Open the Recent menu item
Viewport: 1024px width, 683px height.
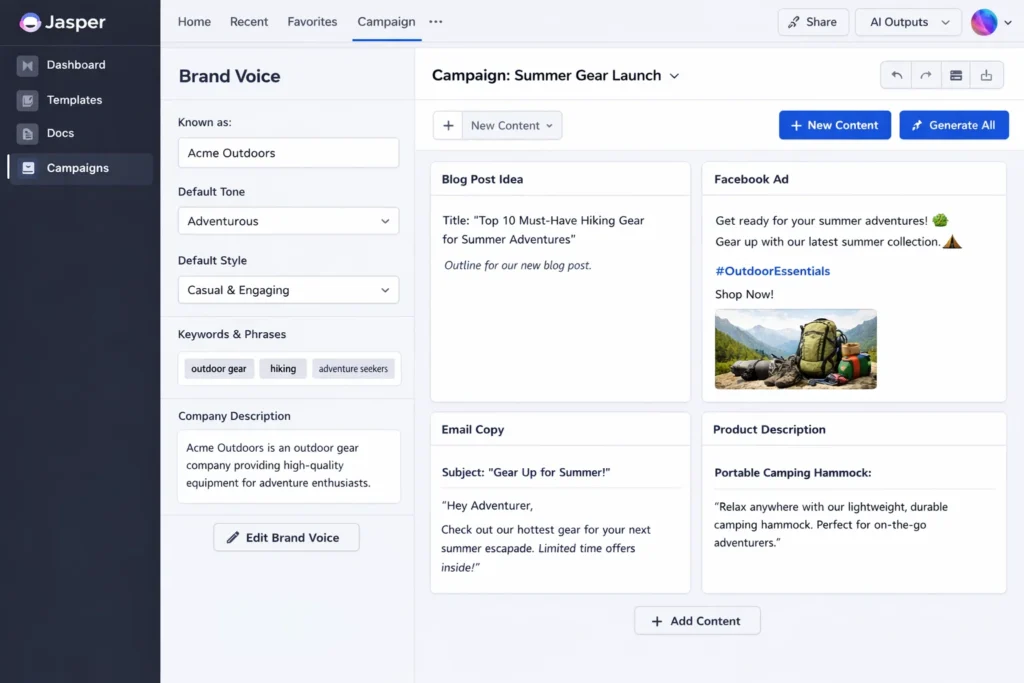click(249, 21)
